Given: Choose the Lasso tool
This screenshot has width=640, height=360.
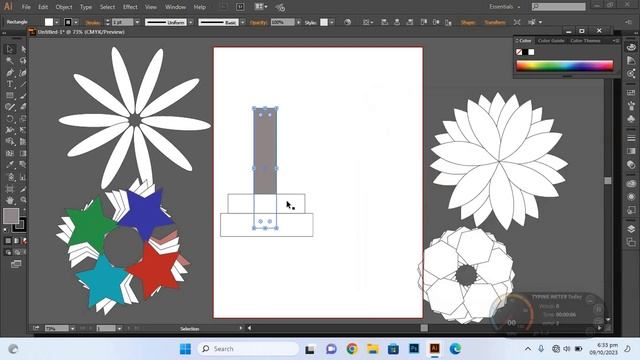Looking at the screenshot, I should tap(23, 60).
